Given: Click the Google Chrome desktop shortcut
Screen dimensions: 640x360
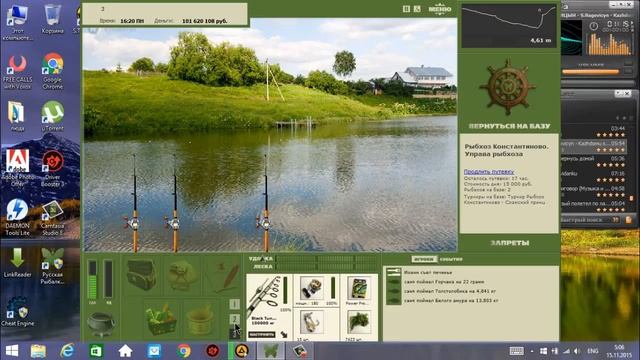Looking at the screenshot, I should coord(53,71).
